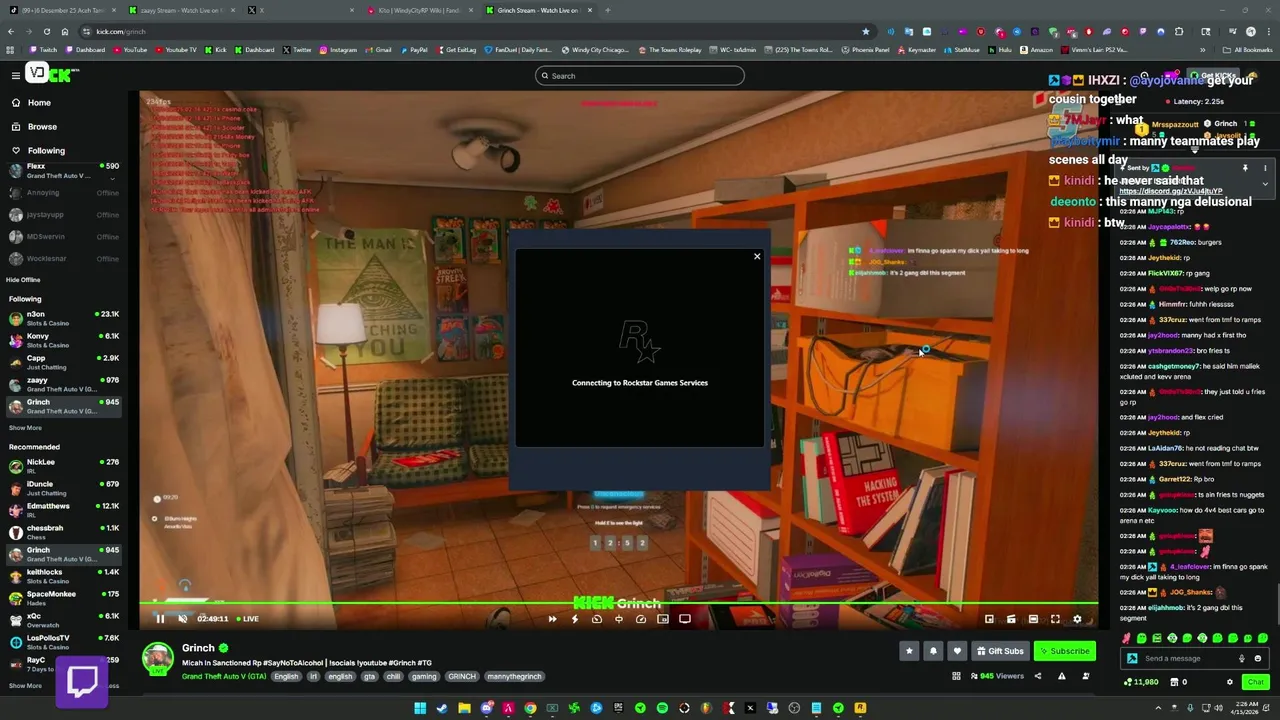Click the Grinch streamer avatar
The height and width of the screenshot is (720, 1280).
[157, 659]
